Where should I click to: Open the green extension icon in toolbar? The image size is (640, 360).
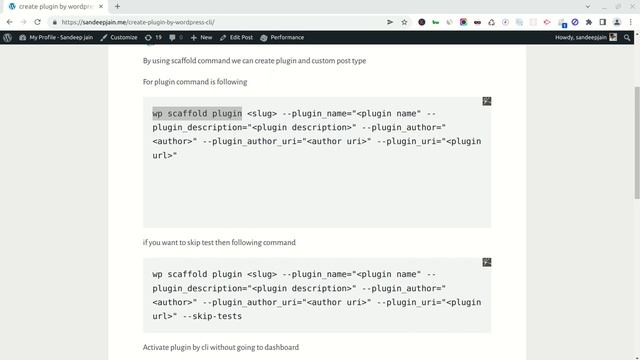coord(436,22)
